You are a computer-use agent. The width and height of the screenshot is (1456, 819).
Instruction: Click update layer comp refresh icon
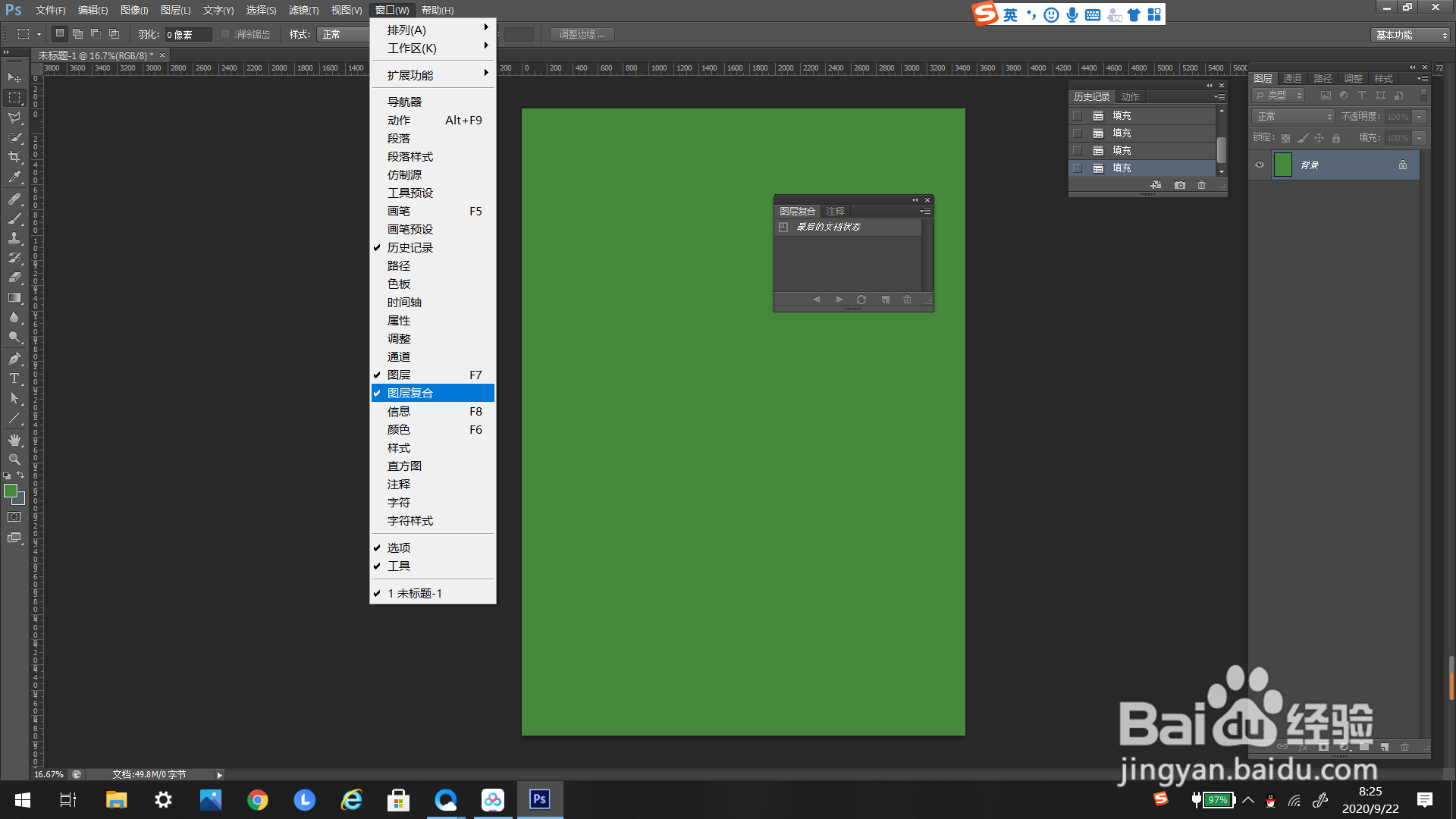(861, 300)
